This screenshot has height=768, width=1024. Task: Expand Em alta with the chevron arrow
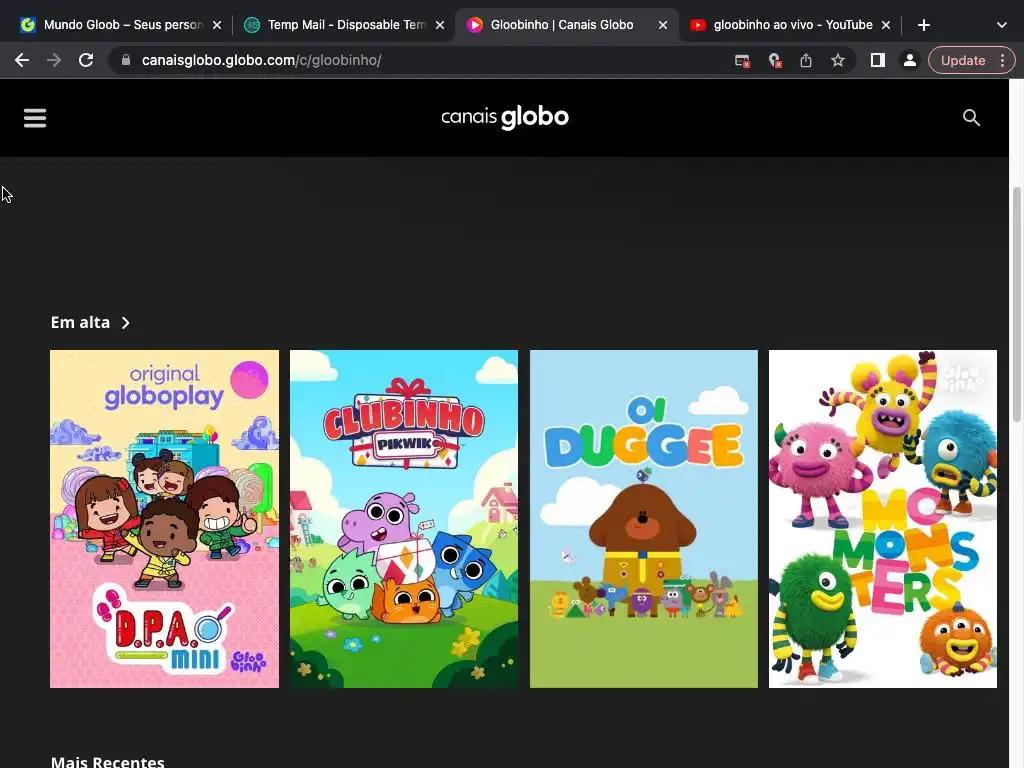tap(126, 323)
